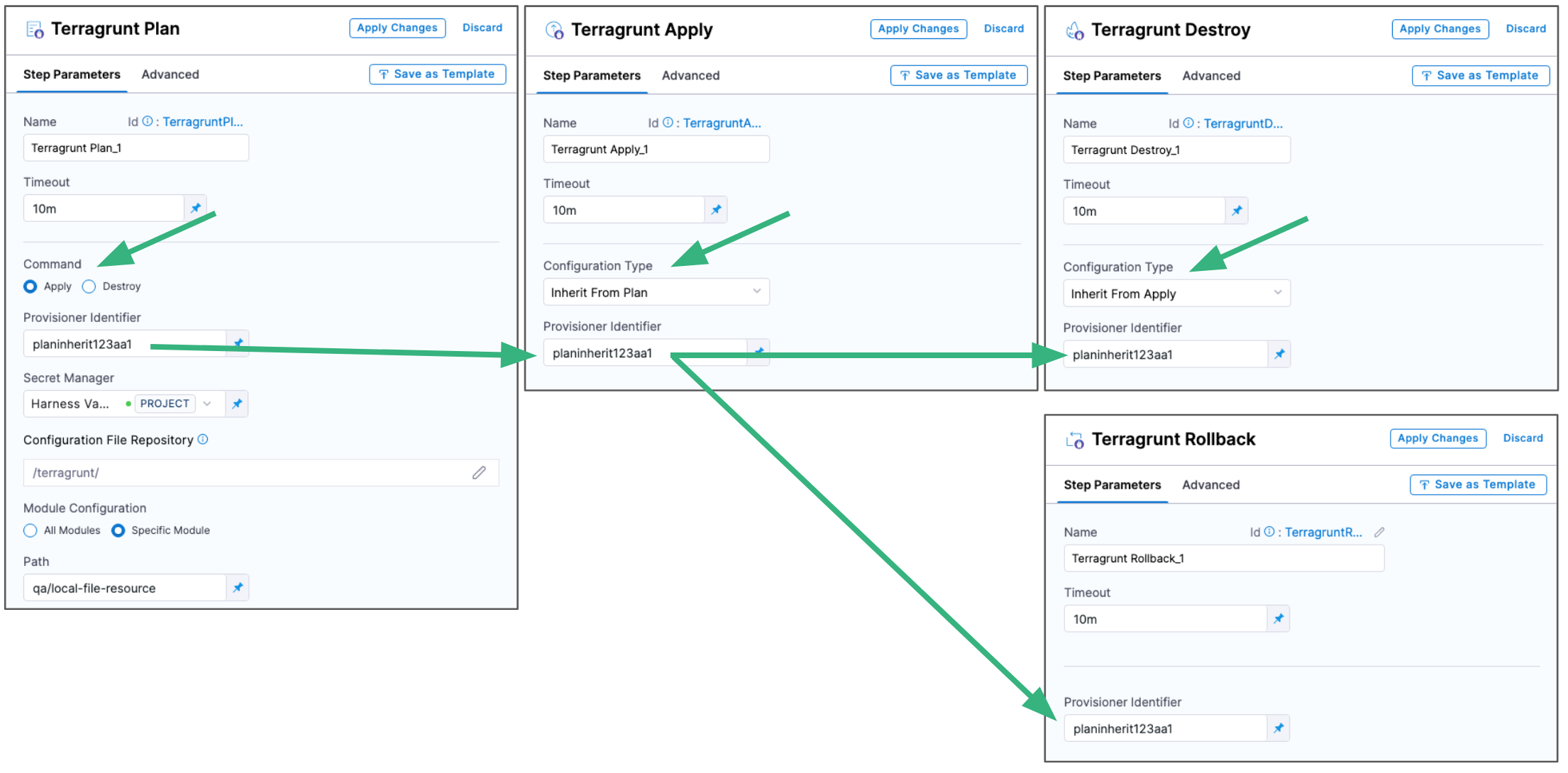Viewport: 1568px width, 773px height.
Task: Click Apply Changes in Terragrunt Apply panel
Action: tap(918, 29)
